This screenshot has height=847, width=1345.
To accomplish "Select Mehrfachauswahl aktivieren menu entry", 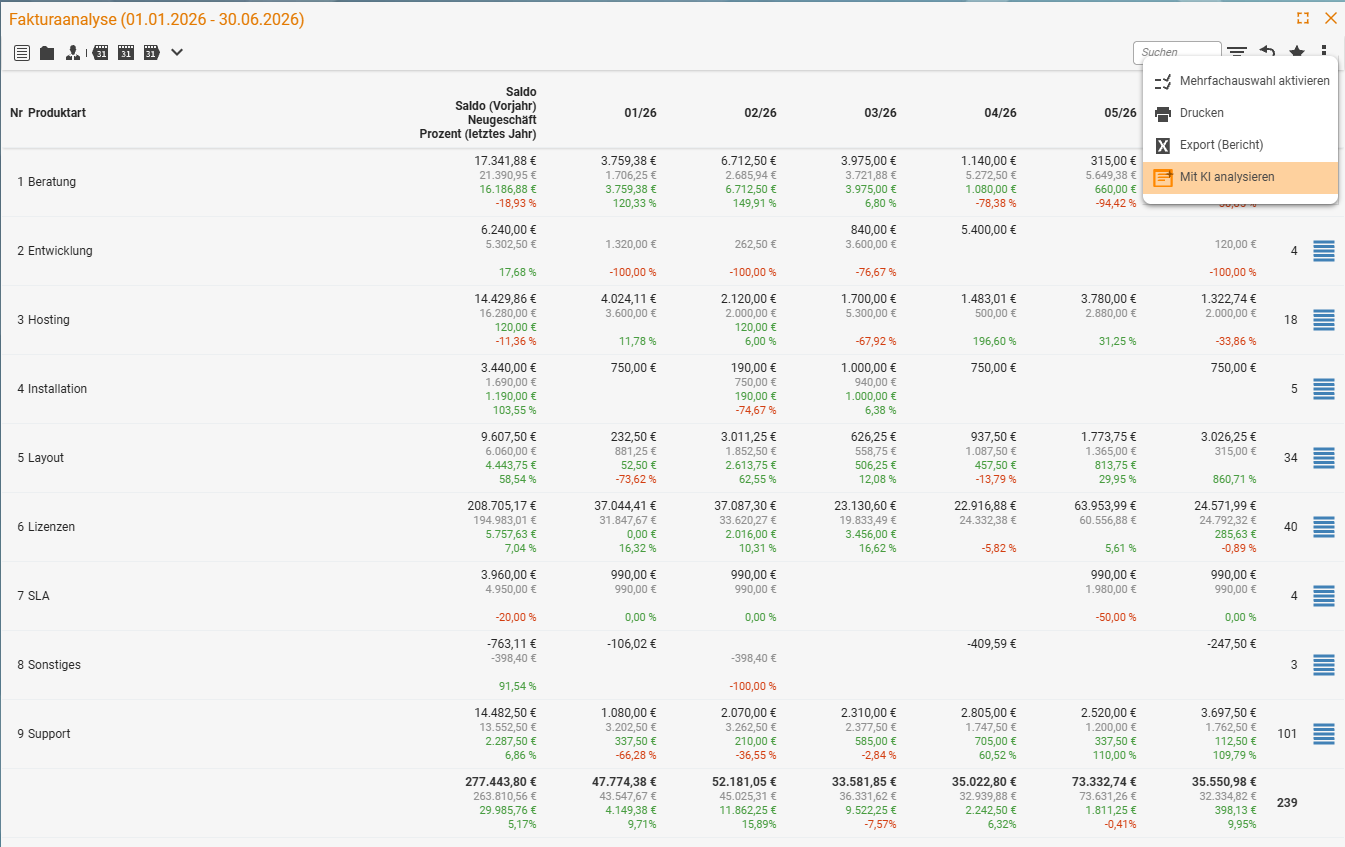I will pos(1240,81).
